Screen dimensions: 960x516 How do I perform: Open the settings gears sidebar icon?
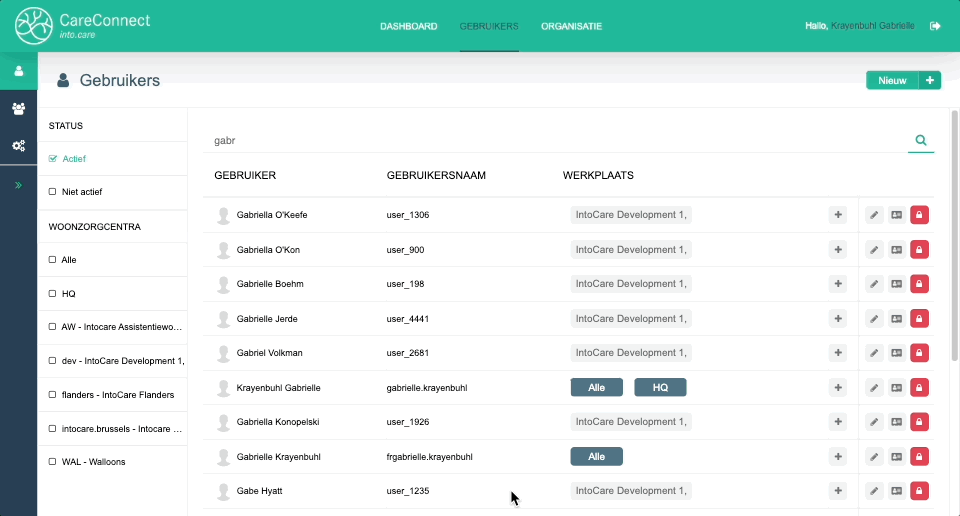[x=18, y=146]
